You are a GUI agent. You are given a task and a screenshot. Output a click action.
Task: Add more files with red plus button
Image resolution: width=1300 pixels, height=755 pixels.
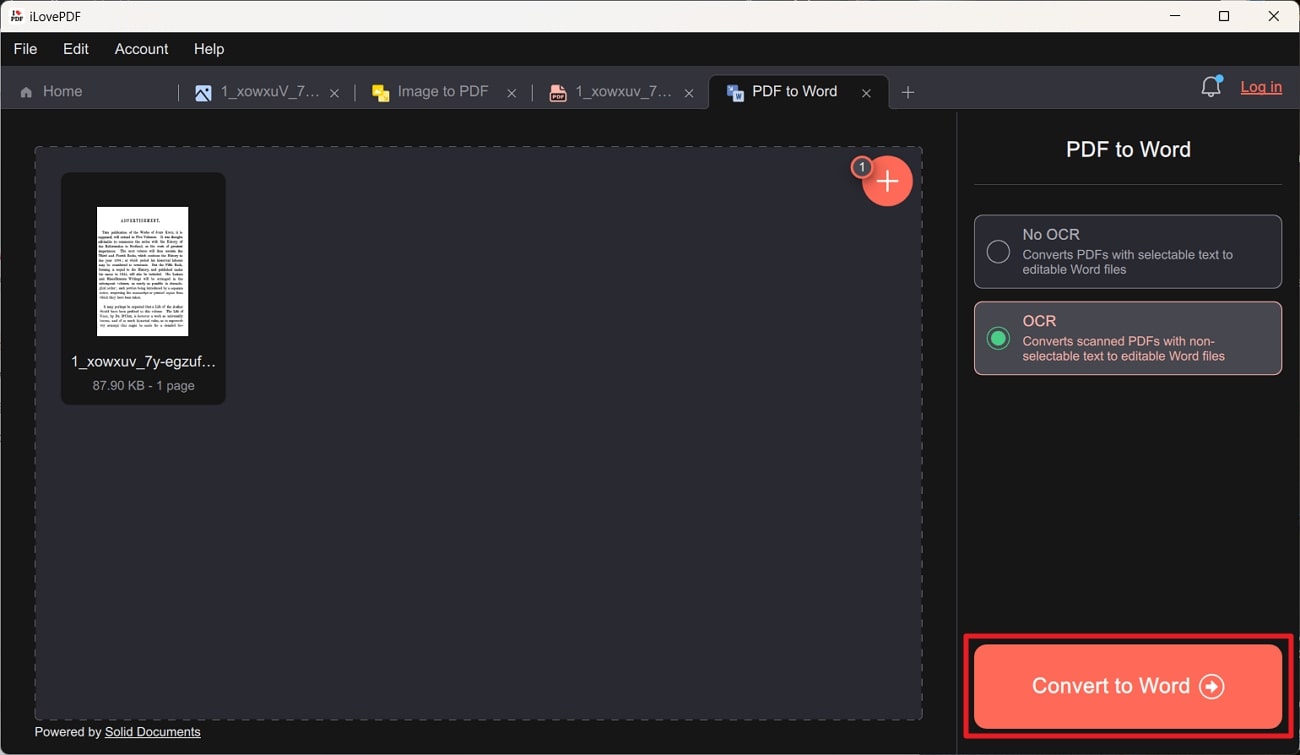point(887,181)
